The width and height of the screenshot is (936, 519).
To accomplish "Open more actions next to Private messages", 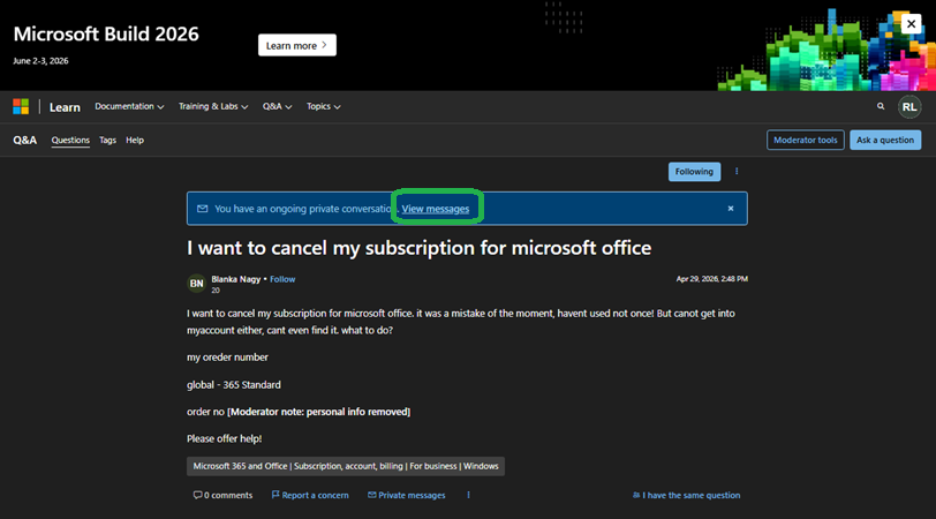I will click(x=469, y=495).
